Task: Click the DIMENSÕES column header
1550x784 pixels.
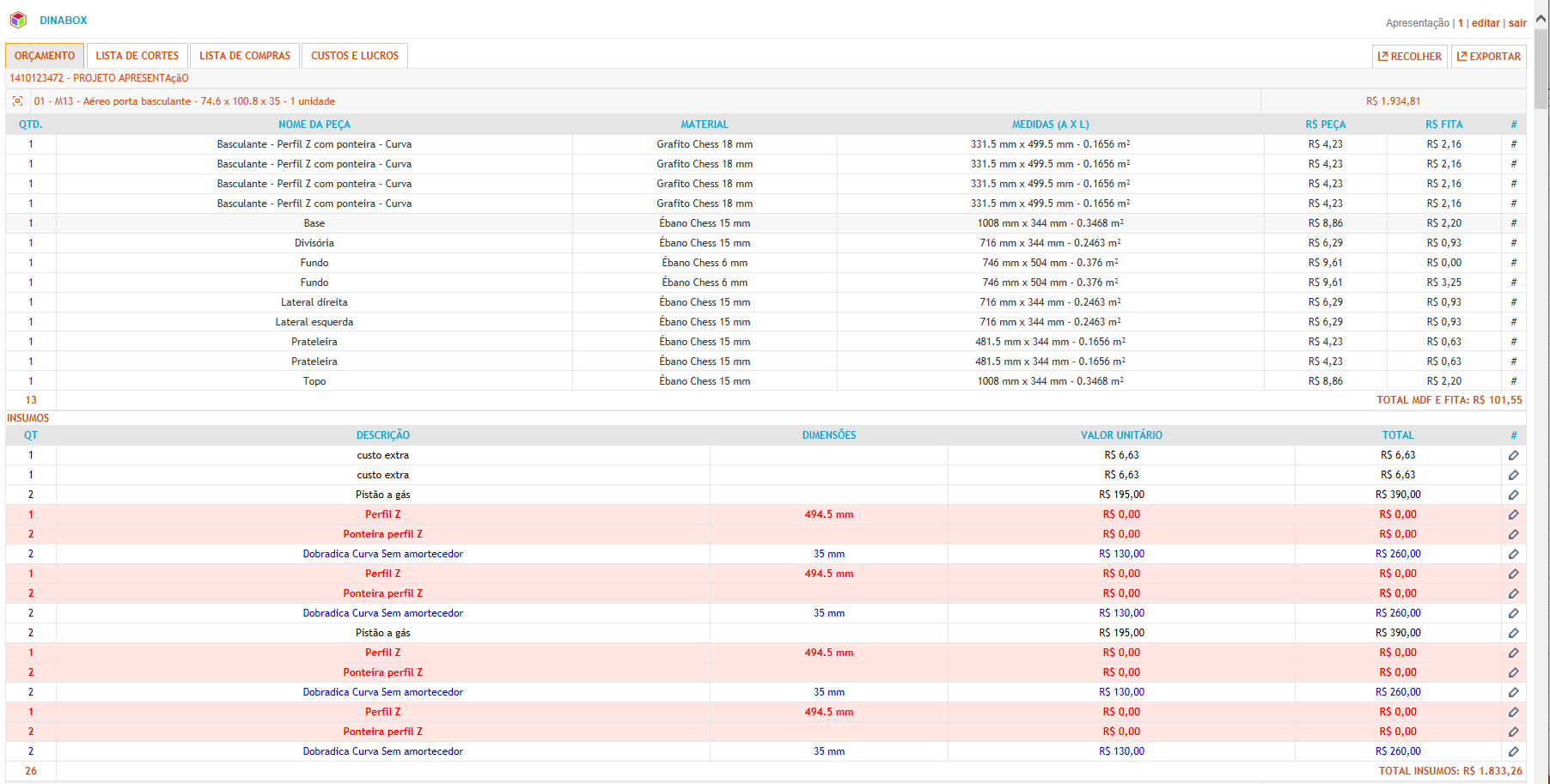Action: pos(829,435)
